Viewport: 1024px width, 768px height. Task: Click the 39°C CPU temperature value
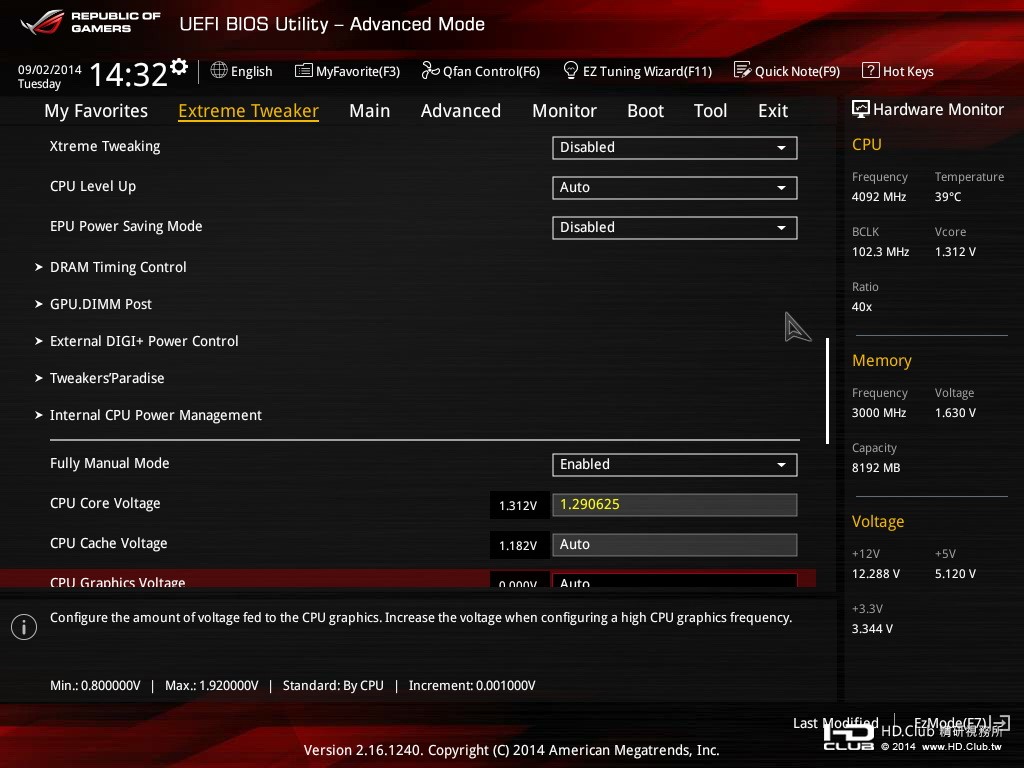click(x=948, y=197)
